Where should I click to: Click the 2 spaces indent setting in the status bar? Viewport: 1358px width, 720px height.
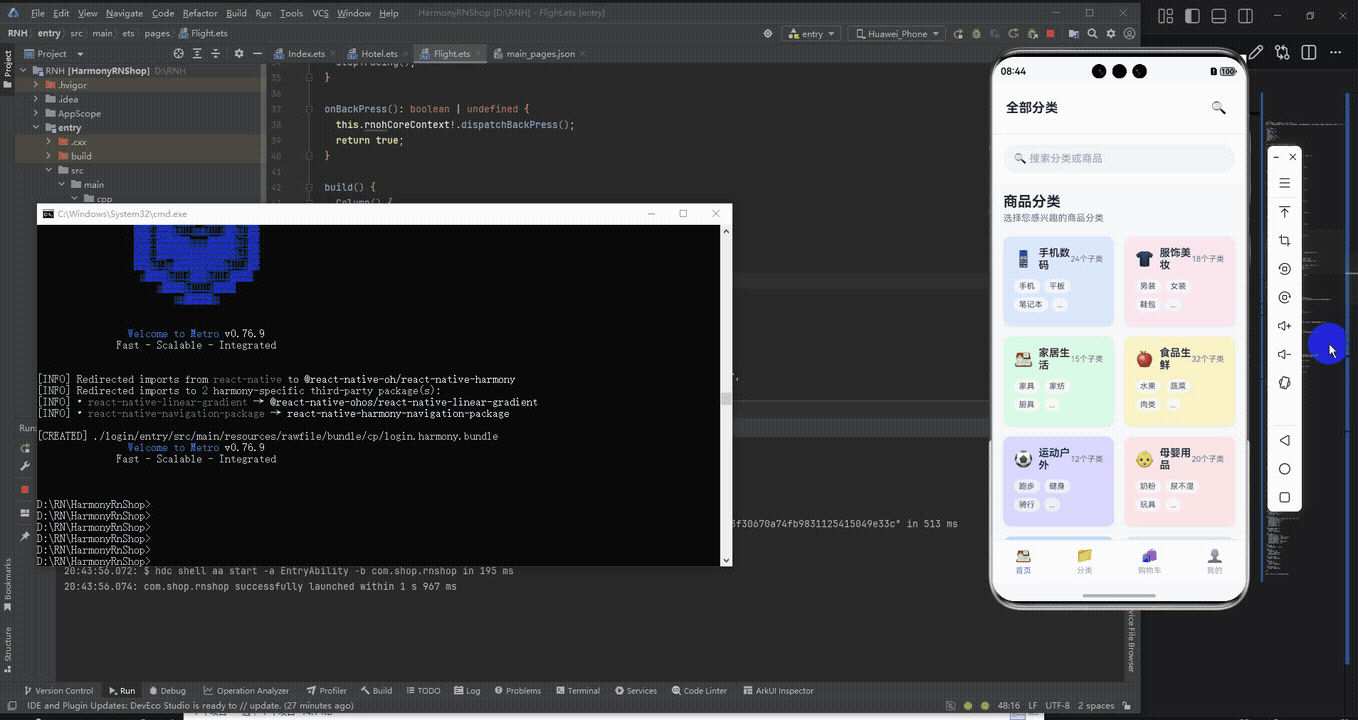(x=1096, y=705)
